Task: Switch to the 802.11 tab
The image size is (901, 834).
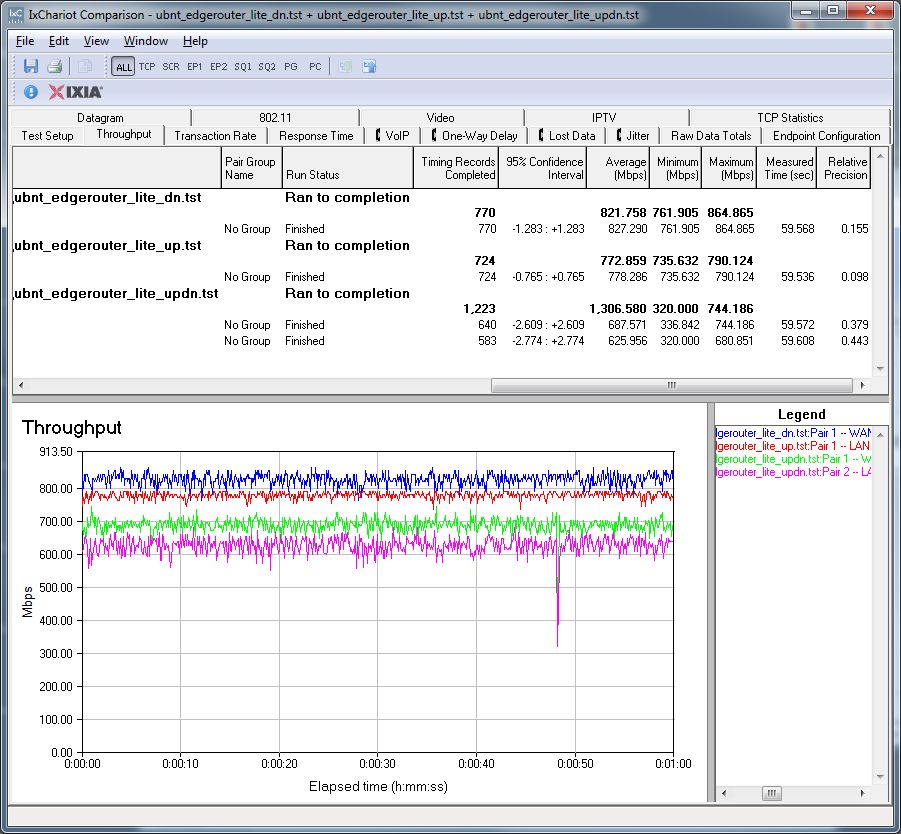Action: [275, 117]
